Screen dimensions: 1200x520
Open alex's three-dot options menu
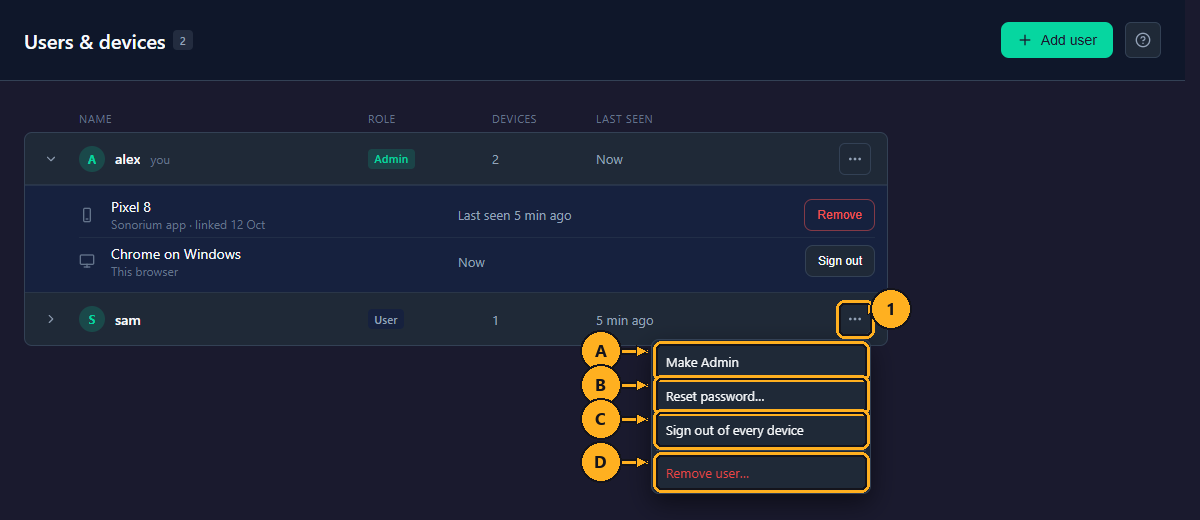[x=855, y=159]
